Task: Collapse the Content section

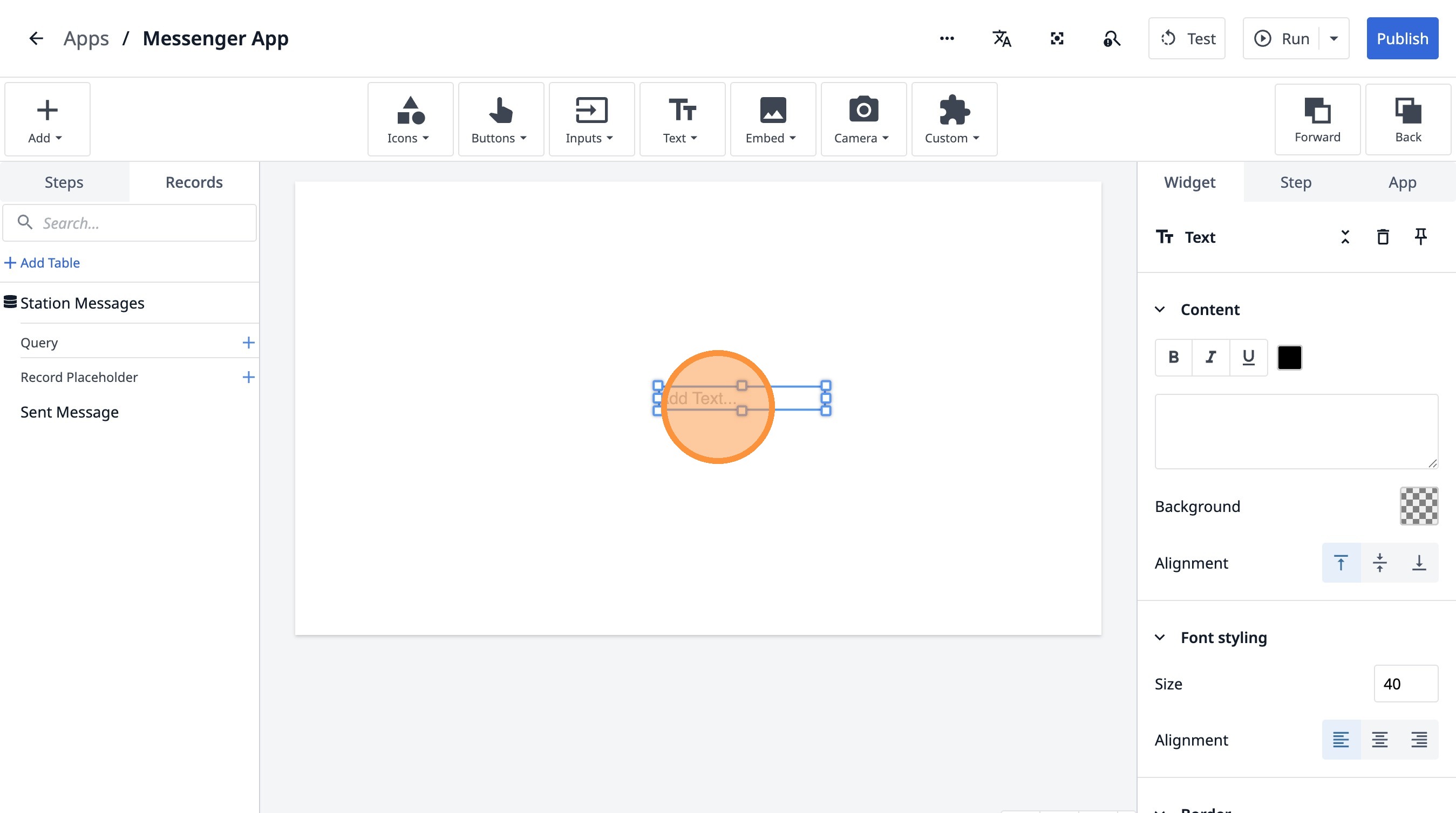Action: coord(1160,310)
